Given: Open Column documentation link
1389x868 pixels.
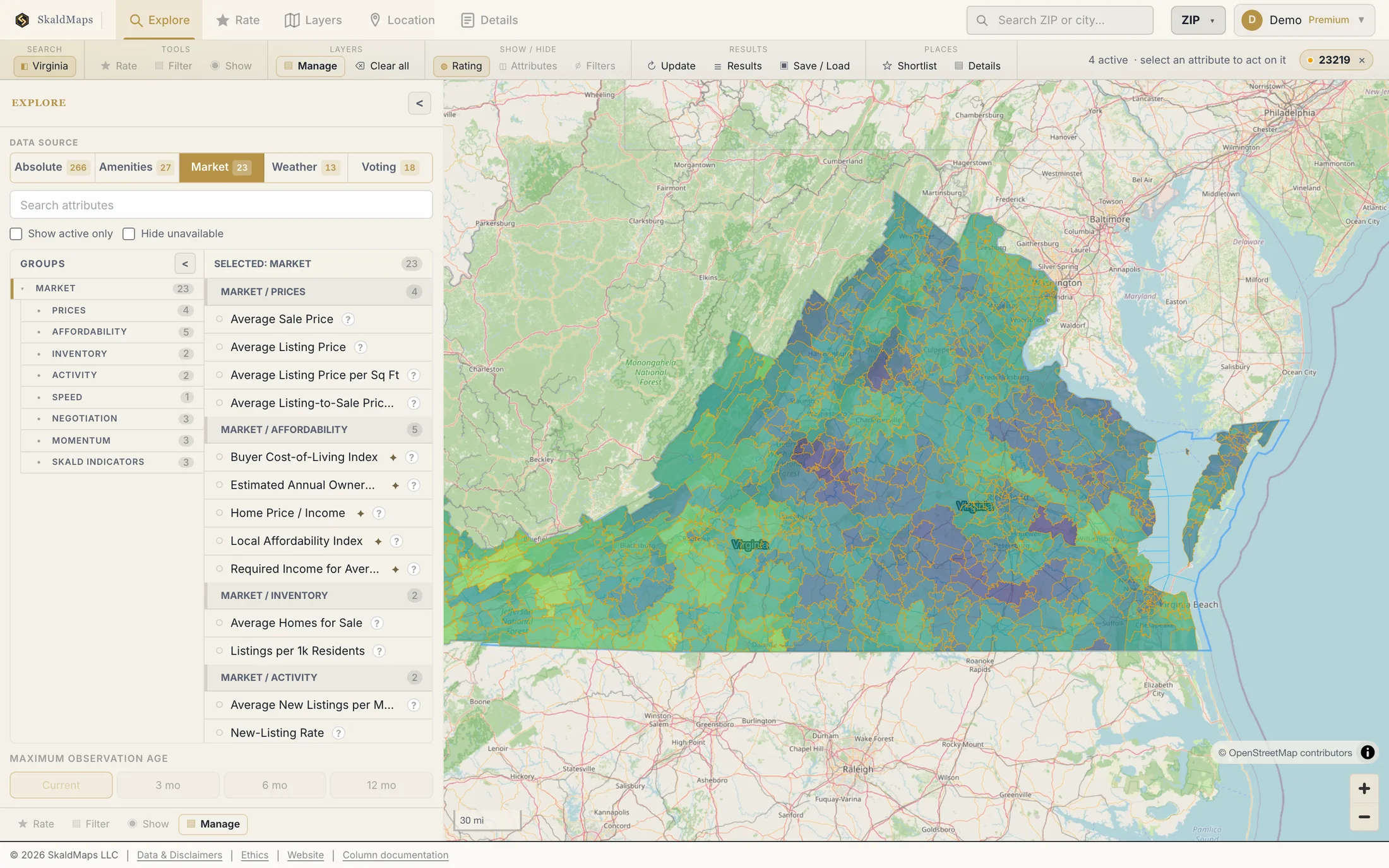Looking at the screenshot, I should click(x=395, y=855).
